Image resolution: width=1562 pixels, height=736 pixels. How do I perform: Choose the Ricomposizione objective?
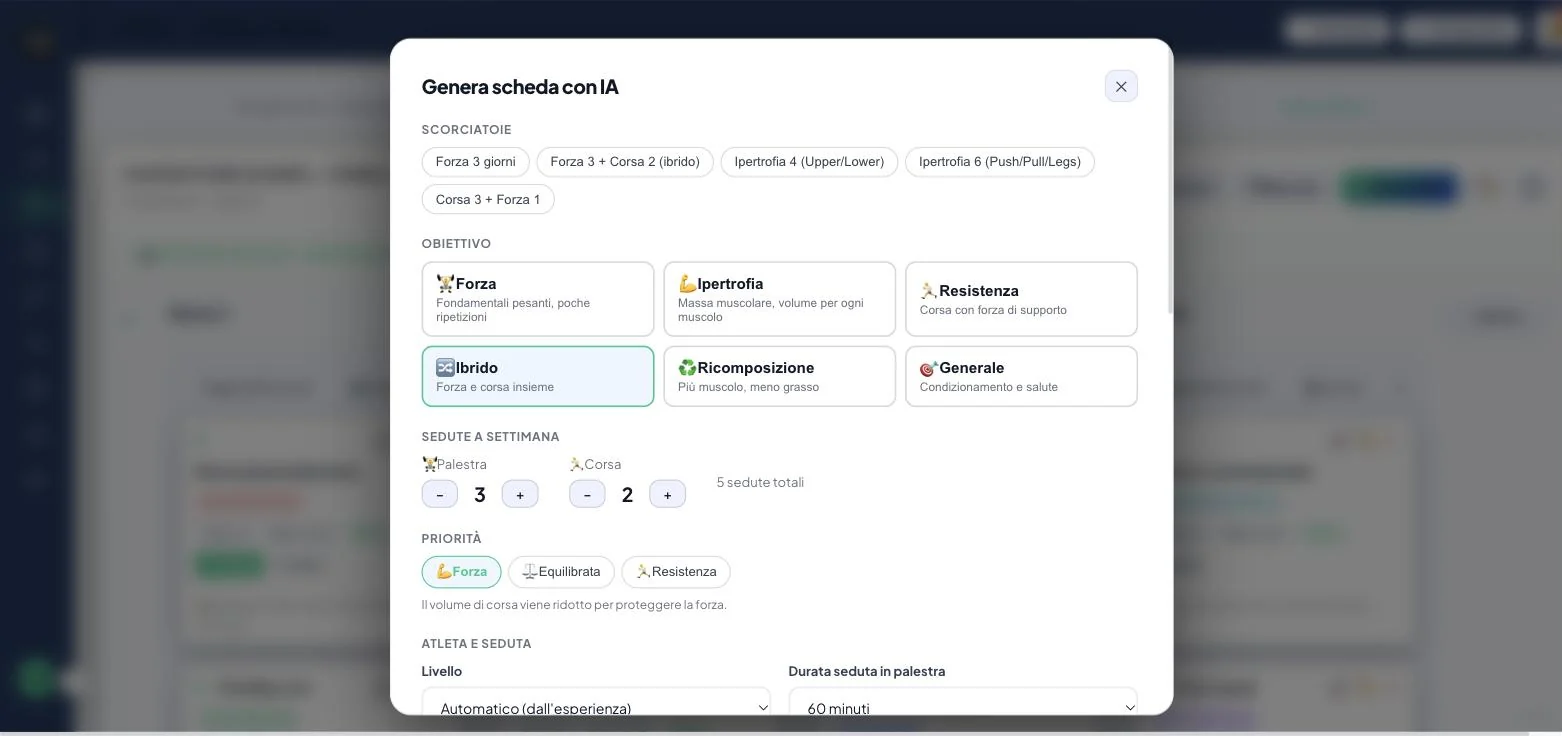780,376
